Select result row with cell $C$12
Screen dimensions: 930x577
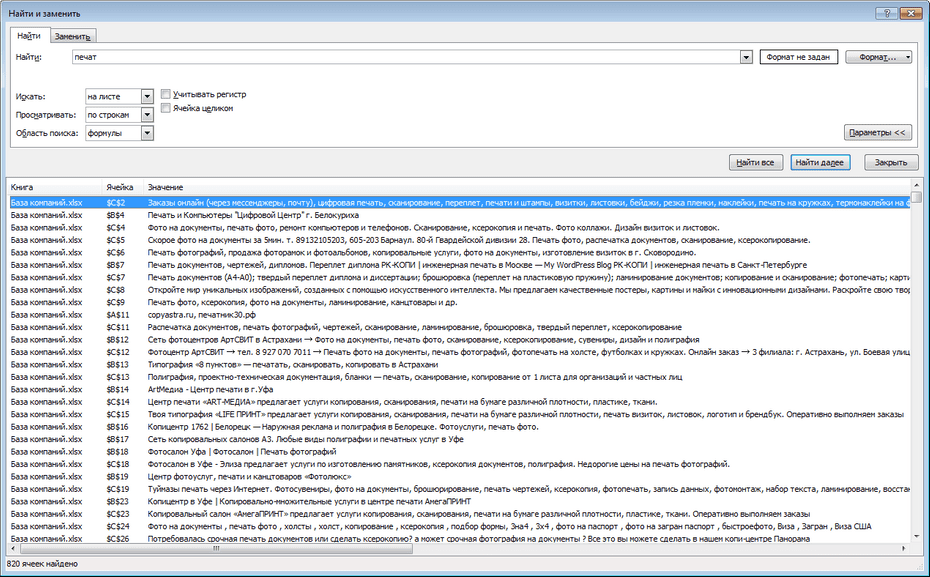point(459,352)
